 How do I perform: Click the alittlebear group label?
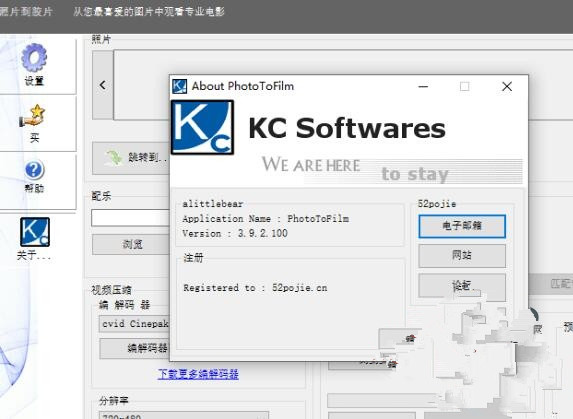(213, 204)
